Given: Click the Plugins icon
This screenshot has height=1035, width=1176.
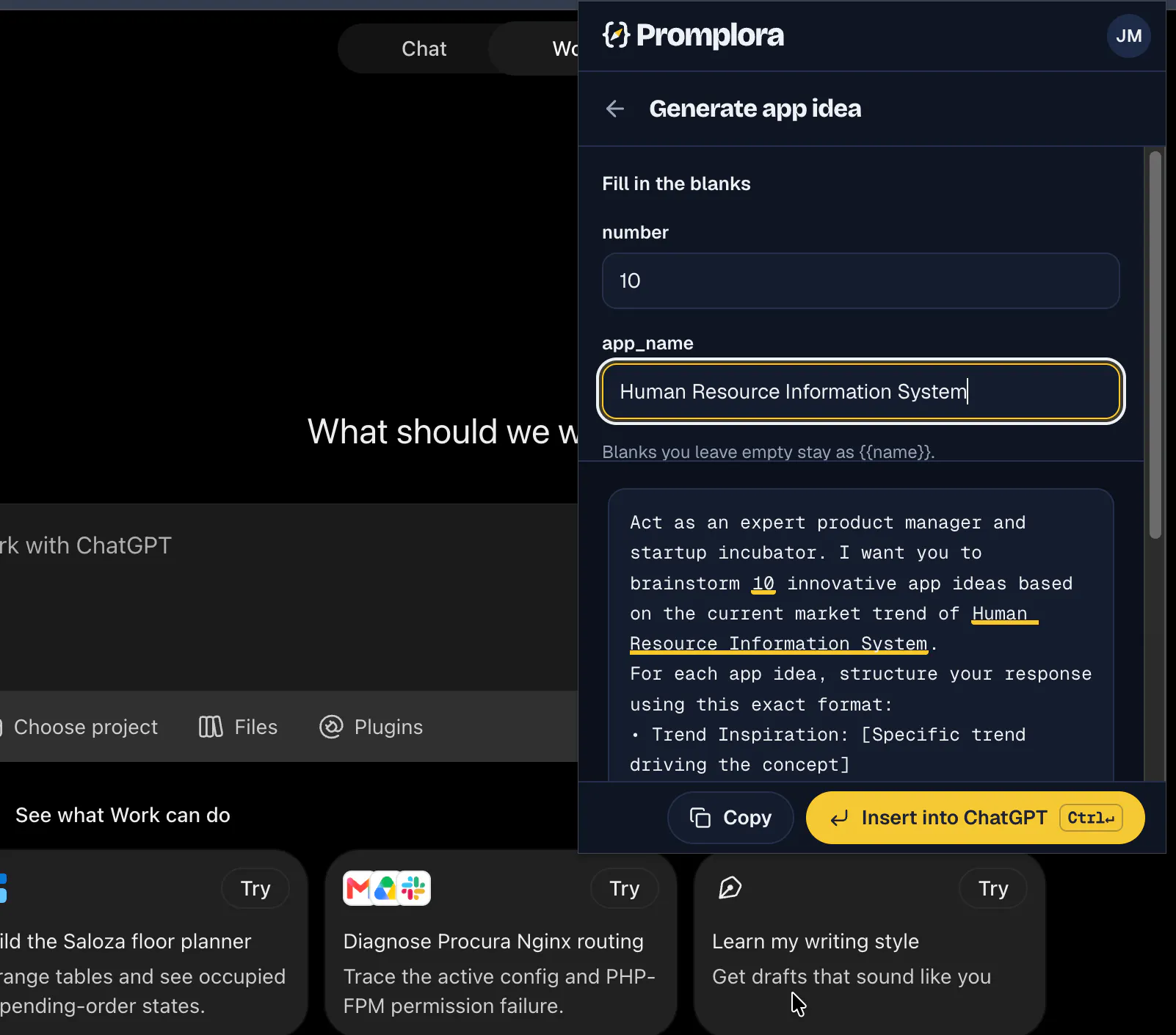Looking at the screenshot, I should (x=331, y=727).
